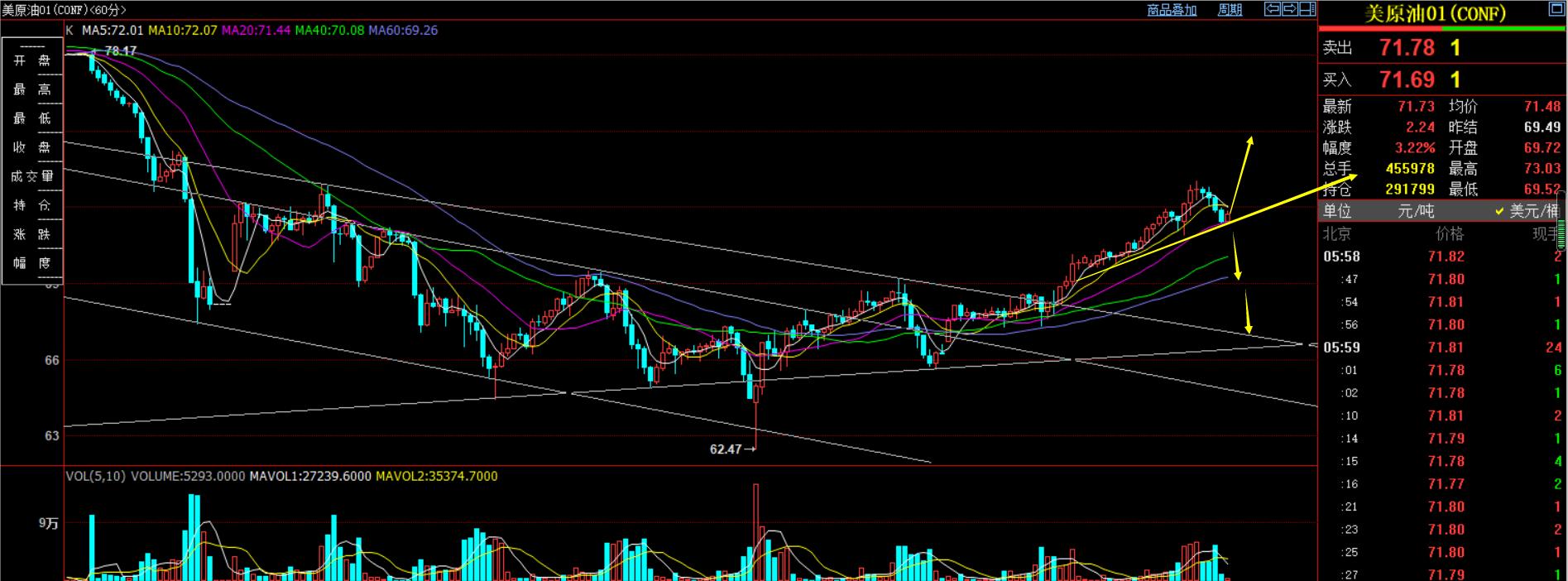The width and height of the screenshot is (1568, 581).
Task: Click the 63 price axis label
Action: tap(51, 435)
